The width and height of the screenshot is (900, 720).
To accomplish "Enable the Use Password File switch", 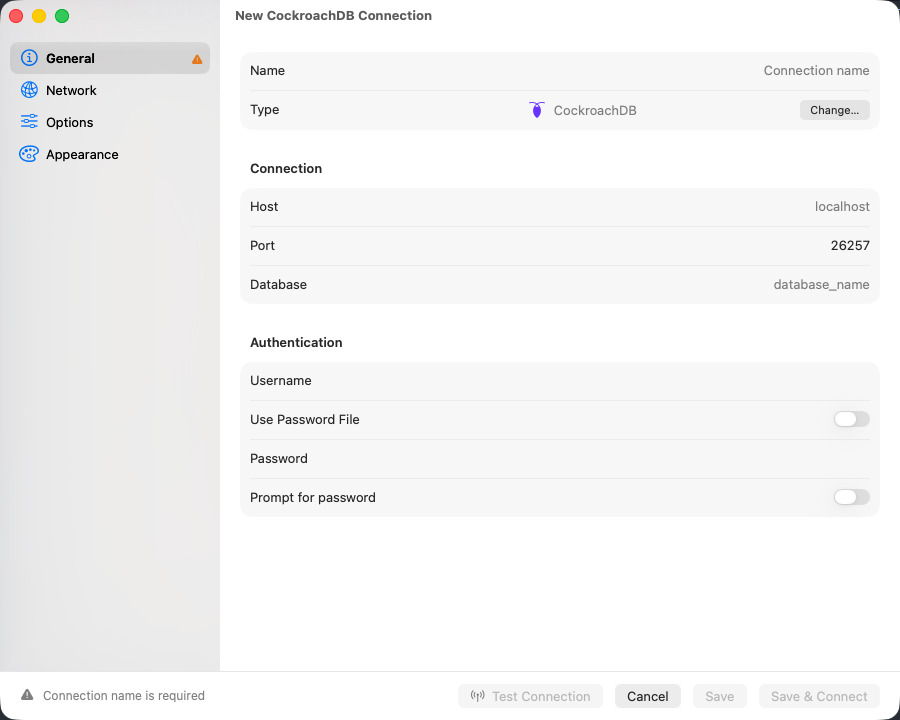I will pyautogui.click(x=851, y=419).
